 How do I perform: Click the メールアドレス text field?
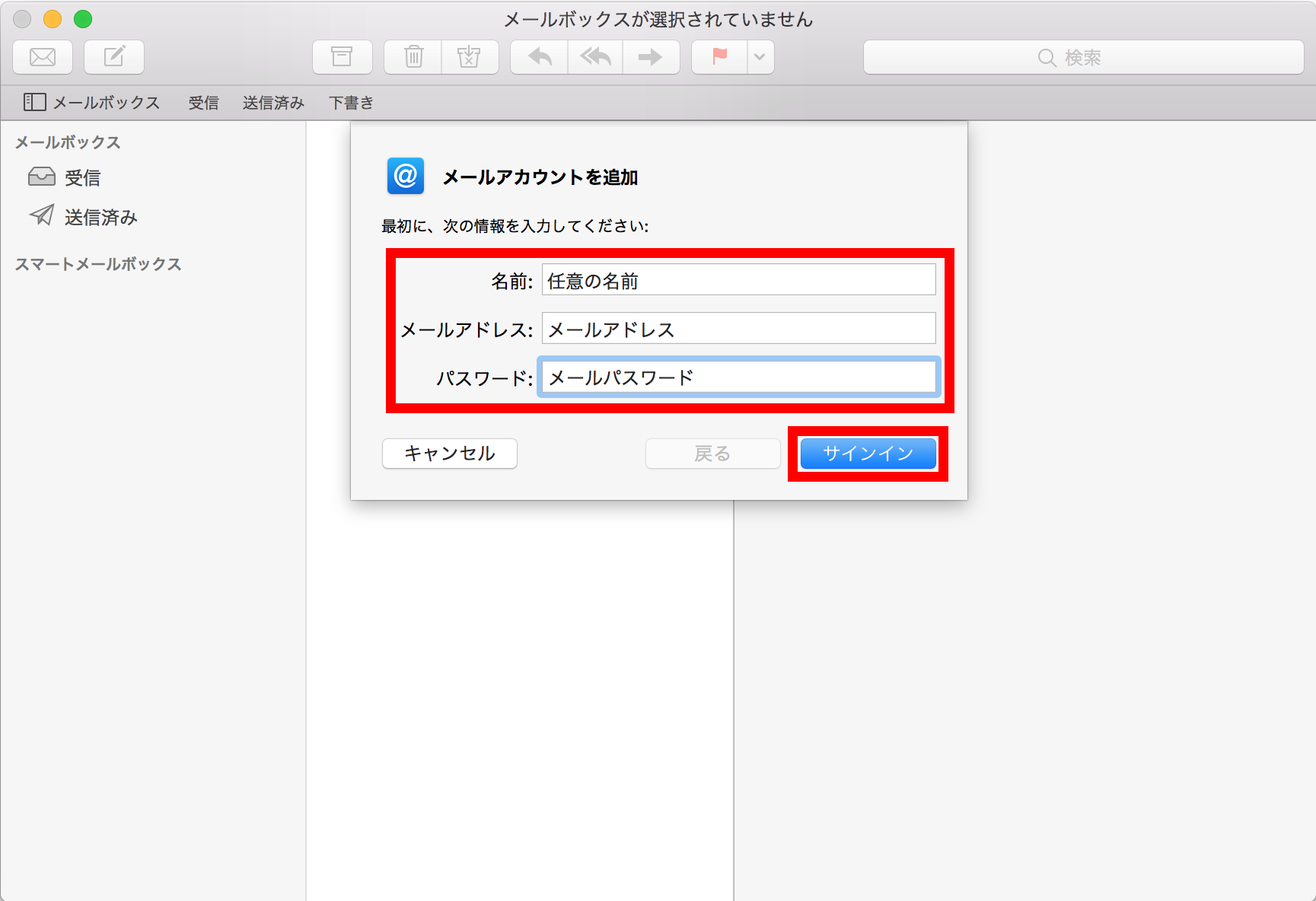pyautogui.click(x=738, y=328)
